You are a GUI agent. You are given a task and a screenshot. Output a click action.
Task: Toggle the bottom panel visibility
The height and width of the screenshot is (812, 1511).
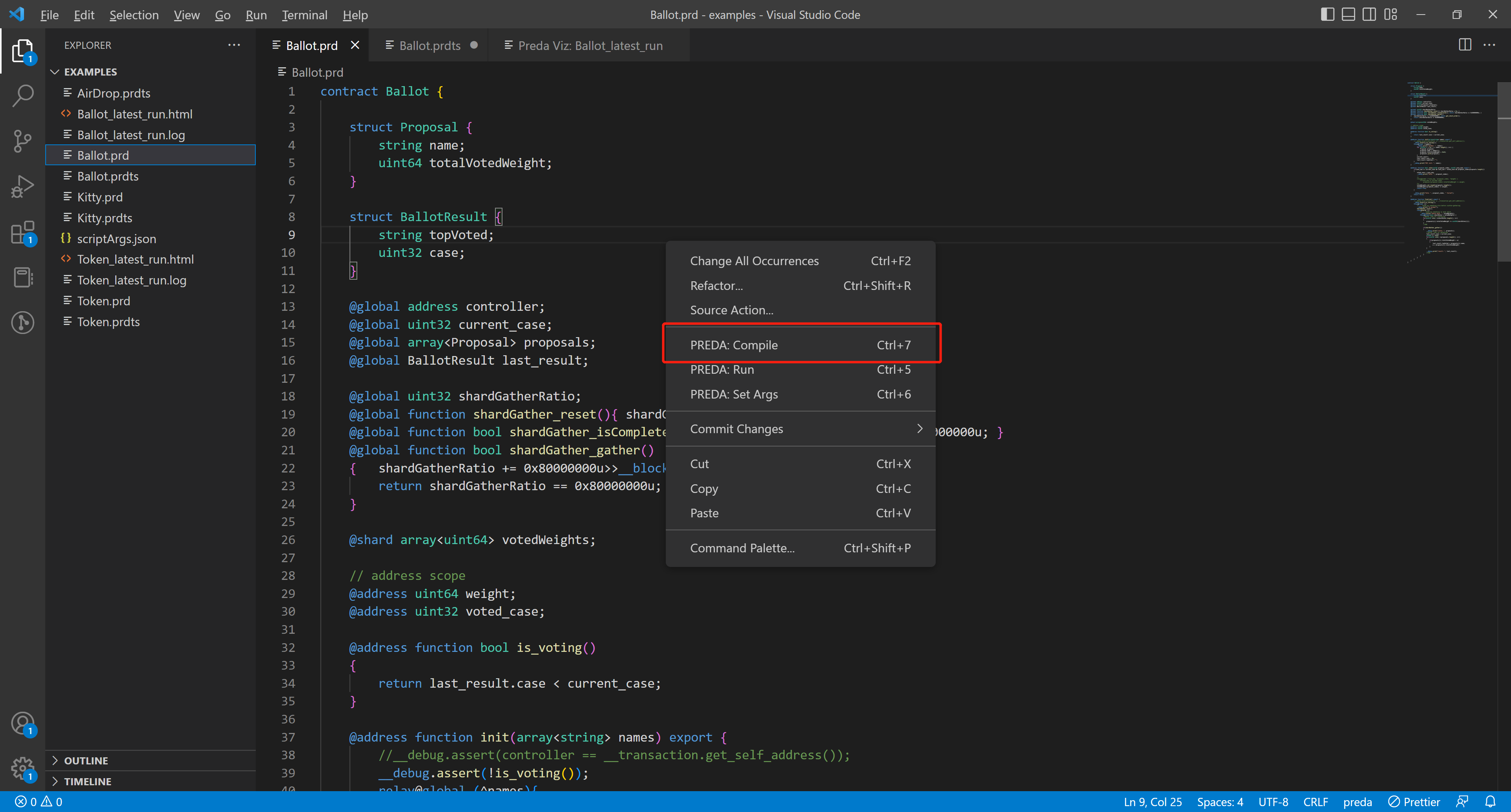click(1348, 15)
